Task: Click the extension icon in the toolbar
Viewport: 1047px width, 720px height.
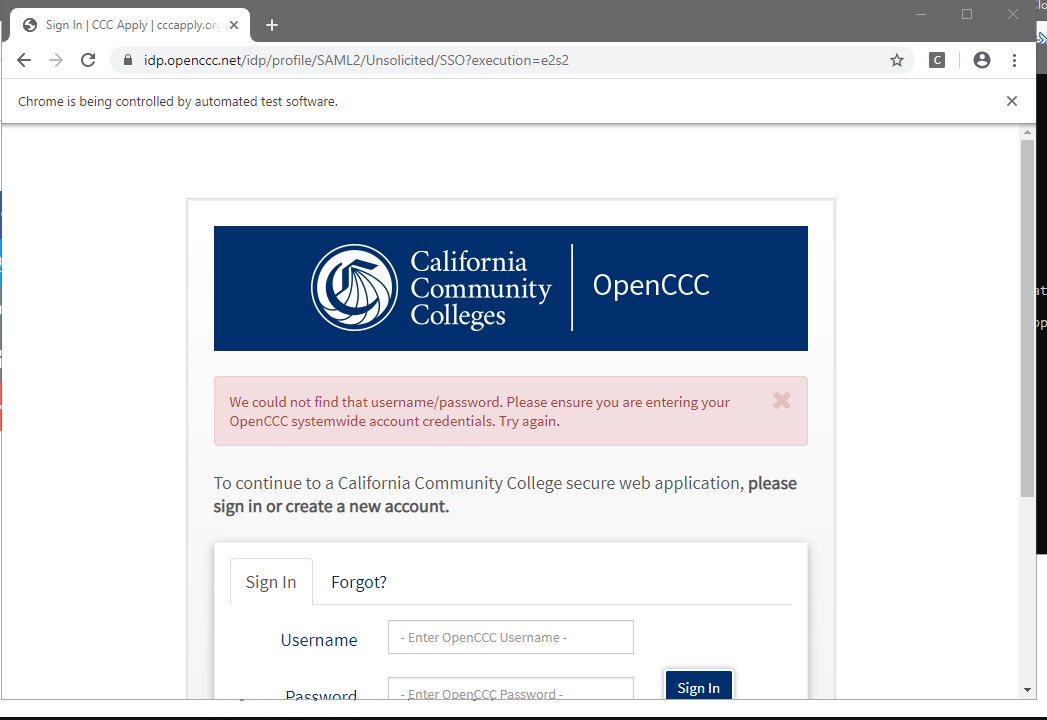Action: [x=937, y=60]
